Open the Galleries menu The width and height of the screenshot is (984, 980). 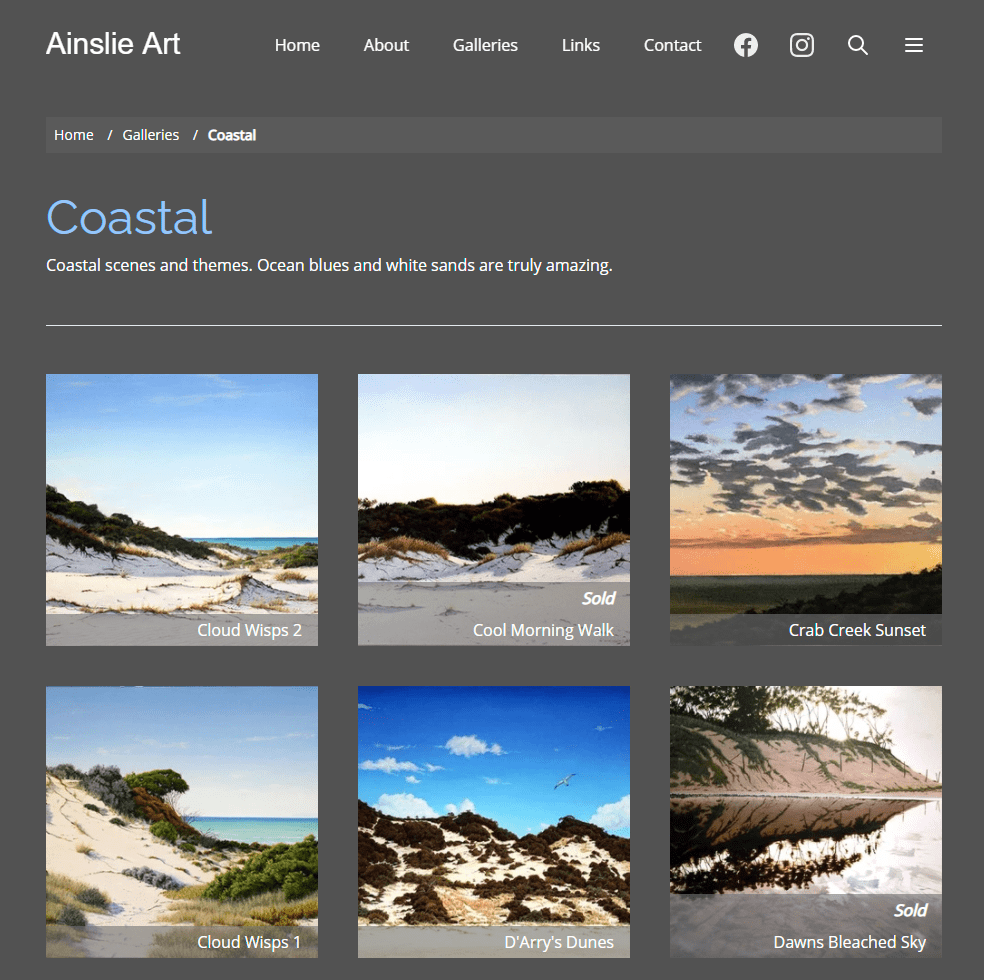click(x=484, y=45)
